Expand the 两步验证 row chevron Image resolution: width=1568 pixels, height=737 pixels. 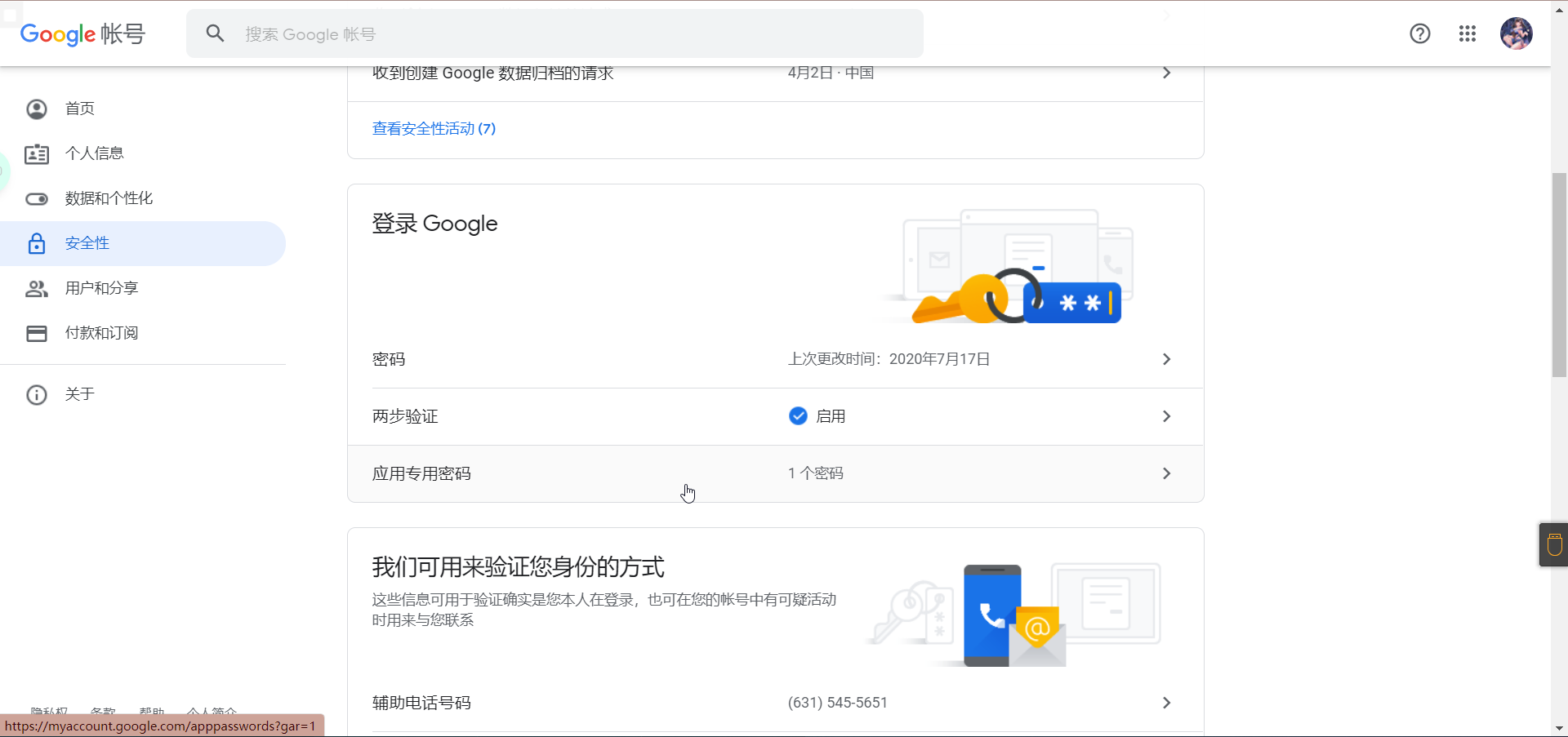1166,416
